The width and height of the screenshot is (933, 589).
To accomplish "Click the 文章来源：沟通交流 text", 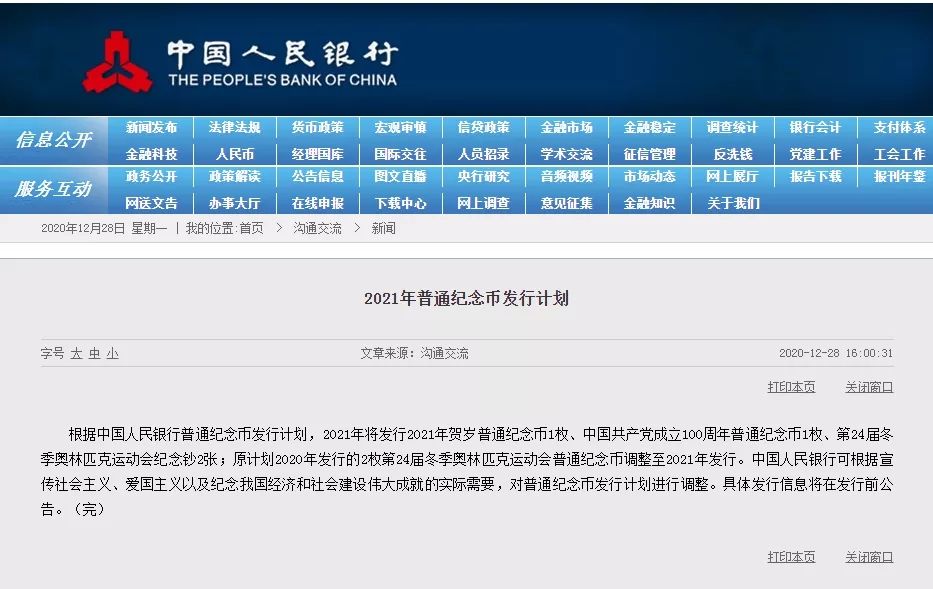I will [414, 353].
